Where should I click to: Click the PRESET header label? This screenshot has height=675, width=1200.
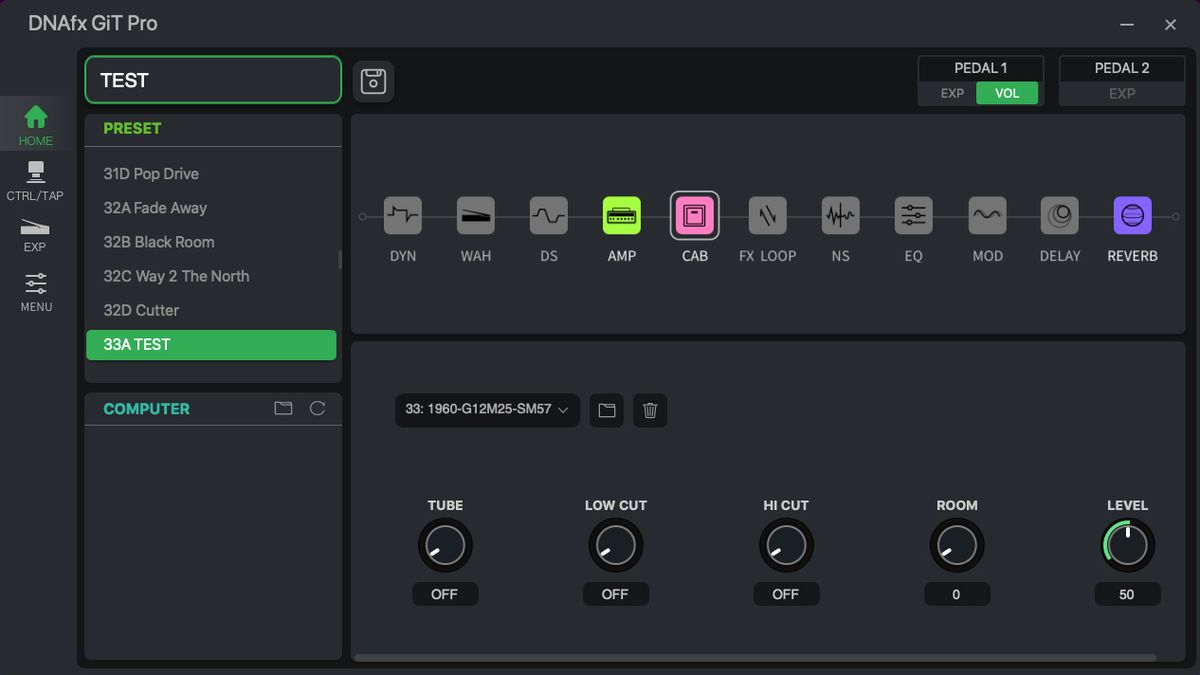pyautogui.click(x=132, y=128)
